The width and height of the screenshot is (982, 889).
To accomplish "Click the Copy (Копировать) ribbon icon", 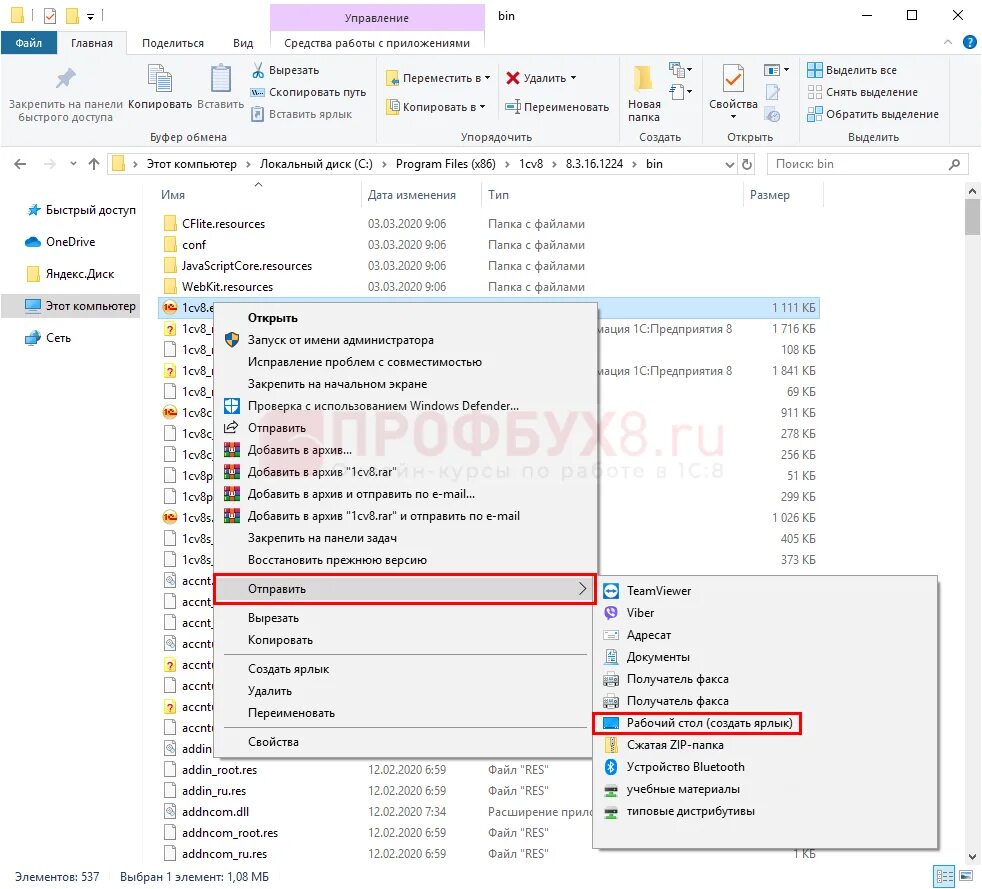I will pos(160,80).
